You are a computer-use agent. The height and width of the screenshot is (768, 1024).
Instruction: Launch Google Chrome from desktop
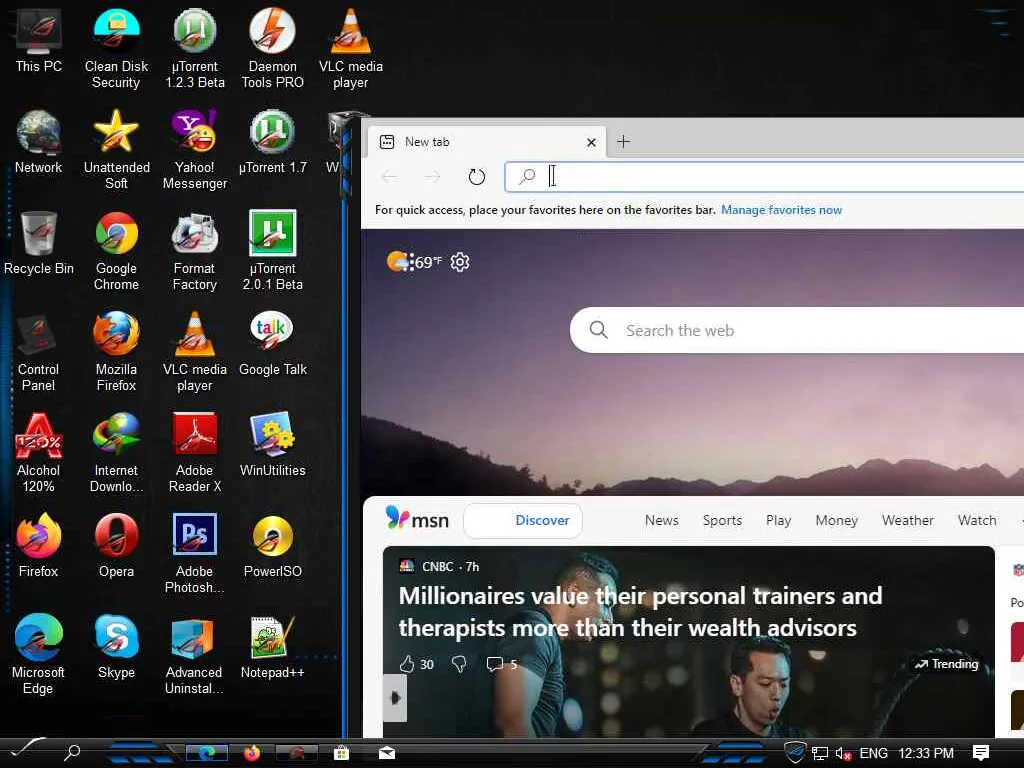116,251
